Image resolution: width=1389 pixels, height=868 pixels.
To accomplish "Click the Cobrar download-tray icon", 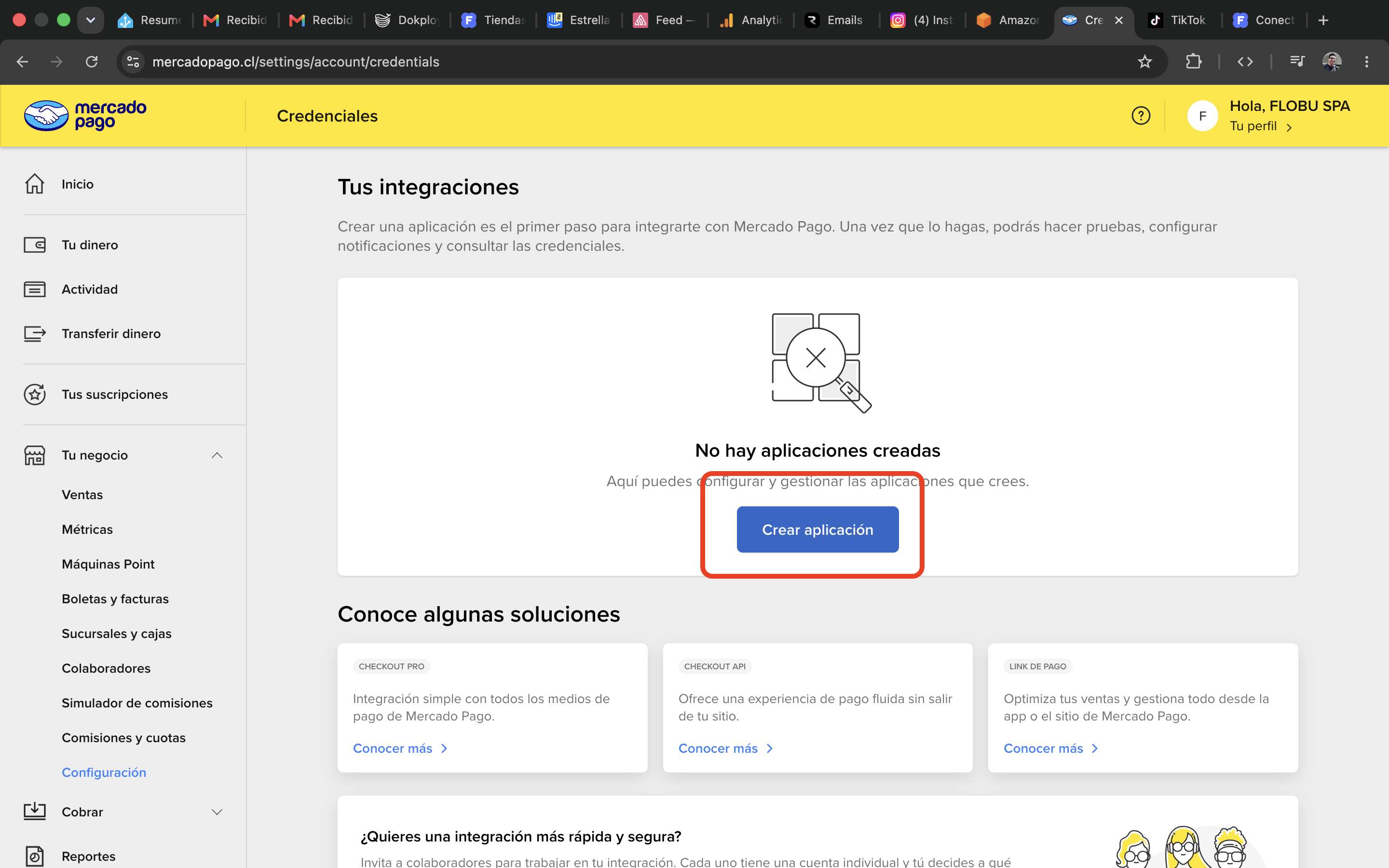I will click(x=34, y=812).
